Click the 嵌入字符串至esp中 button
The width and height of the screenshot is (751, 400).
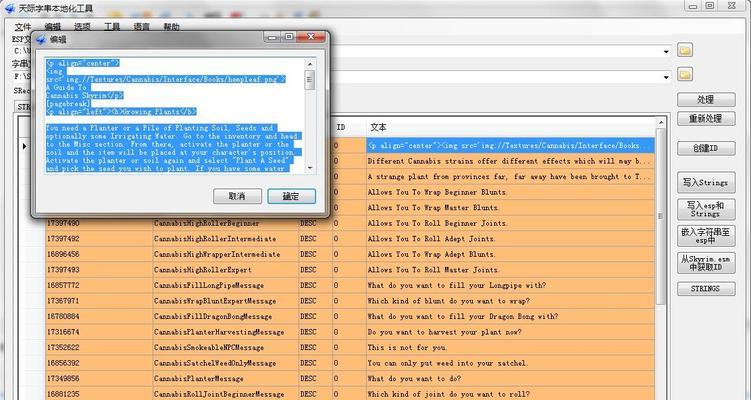(706, 236)
